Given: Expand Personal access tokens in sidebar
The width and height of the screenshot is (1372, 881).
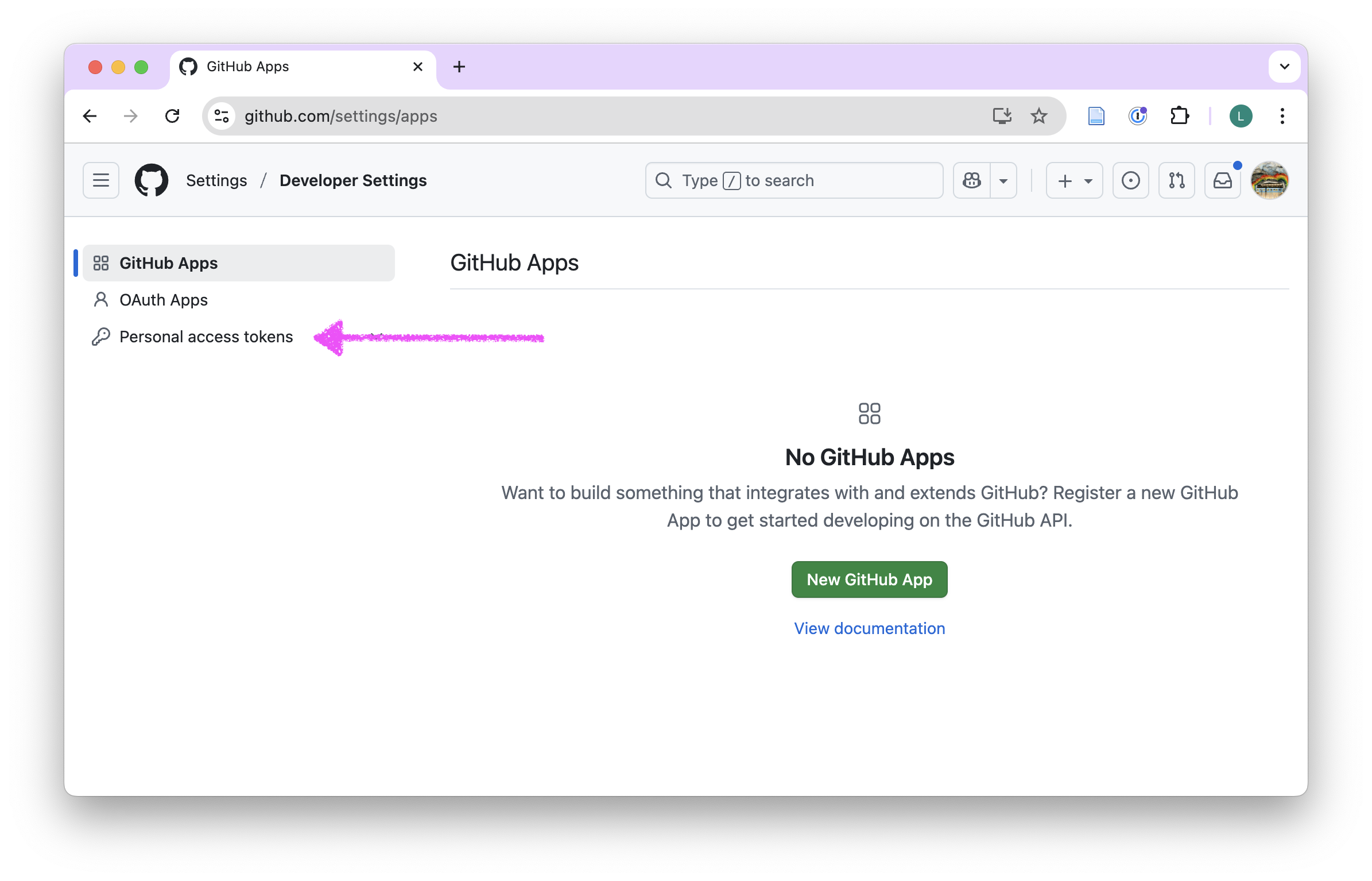Looking at the screenshot, I should [x=206, y=337].
